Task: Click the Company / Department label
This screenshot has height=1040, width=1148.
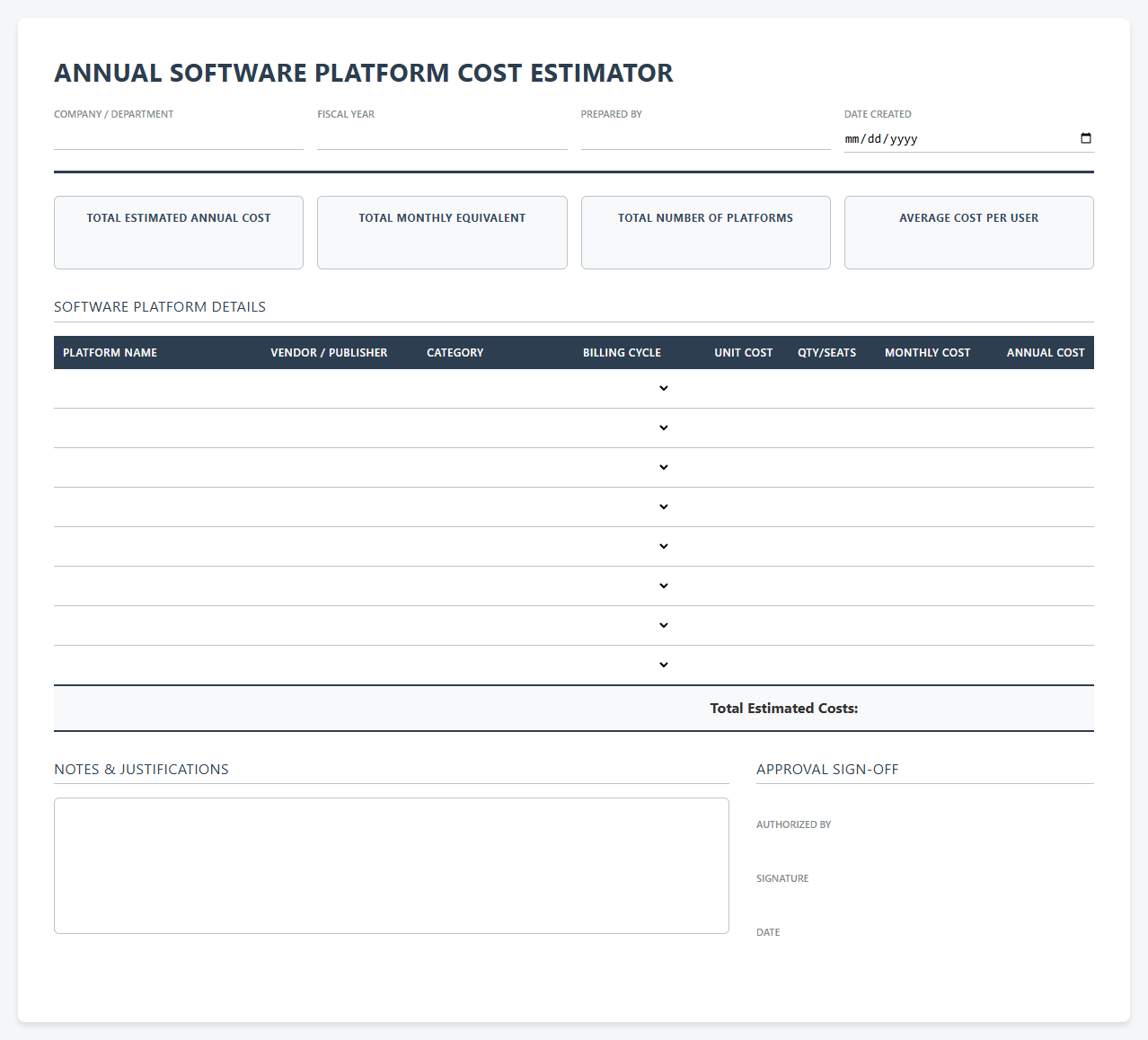Action: click(x=114, y=114)
